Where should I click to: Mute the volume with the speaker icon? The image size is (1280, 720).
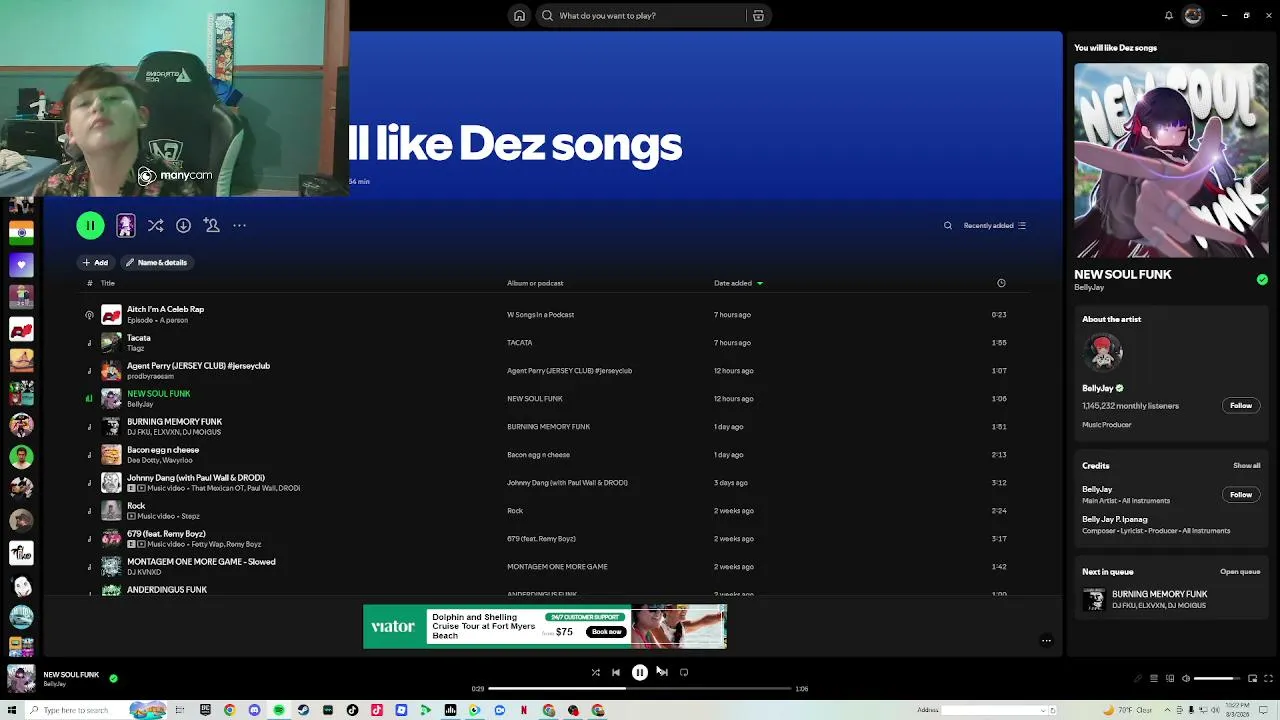point(1186,679)
